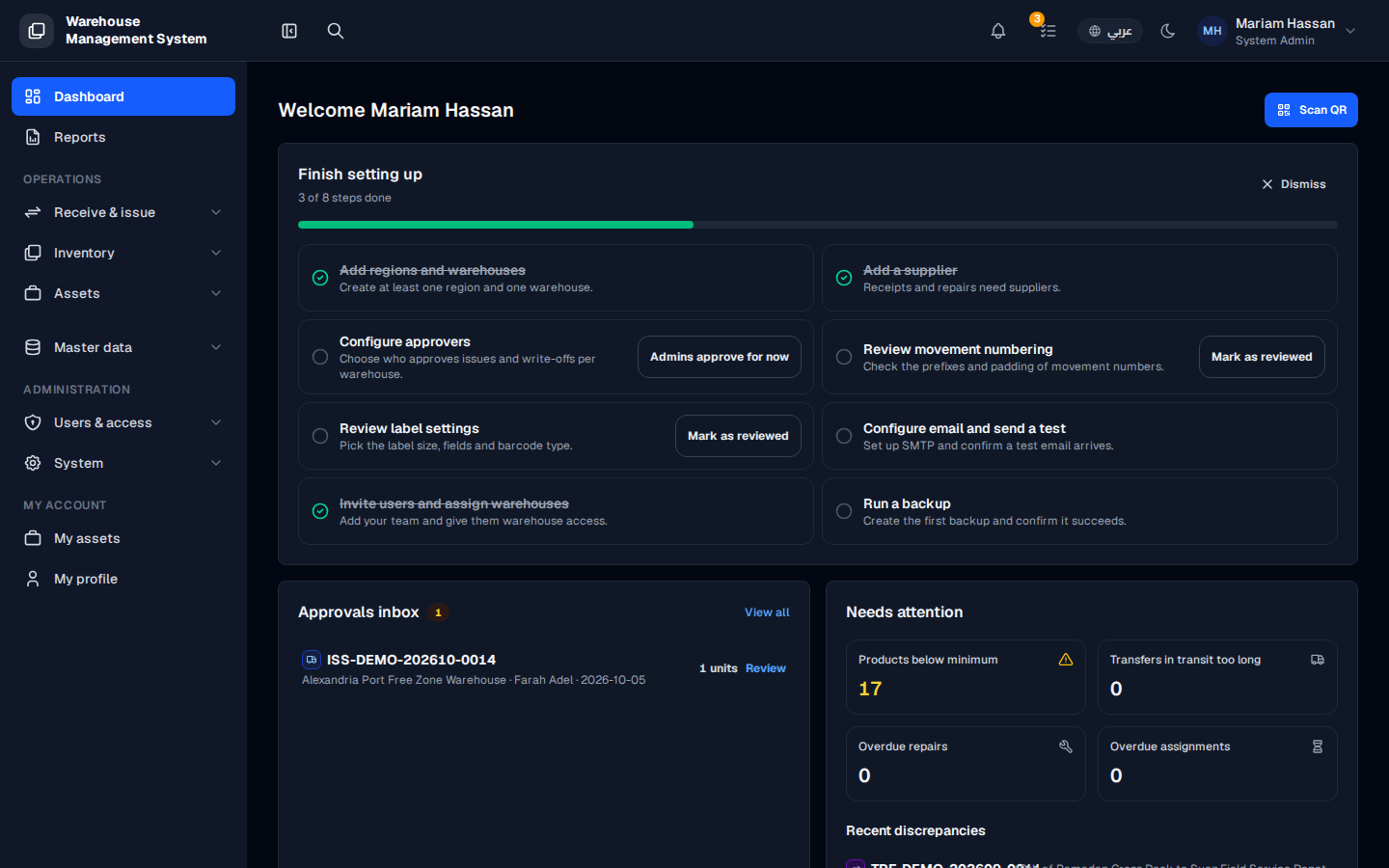Select the Review movement numbering step circle

click(x=844, y=357)
